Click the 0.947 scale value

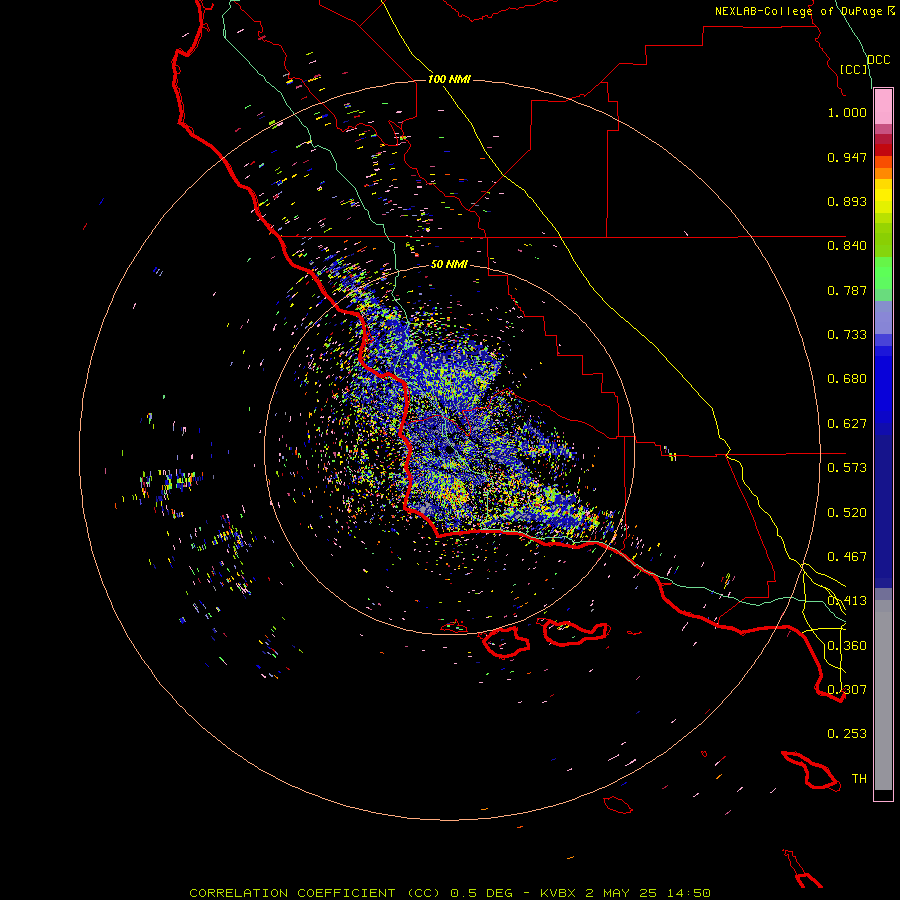pyautogui.click(x=847, y=157)
